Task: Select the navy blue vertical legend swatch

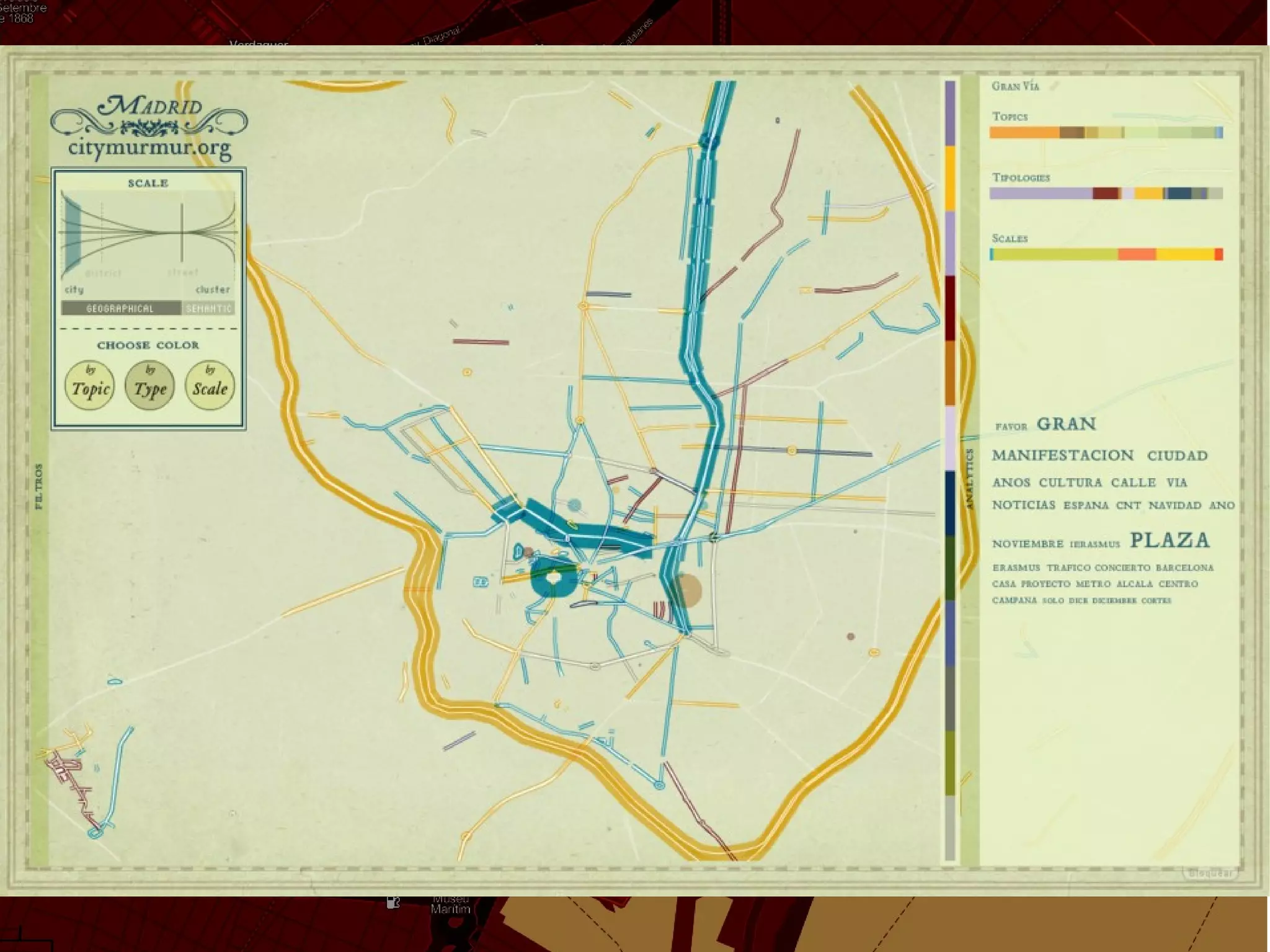Action: tap(949, 503)
